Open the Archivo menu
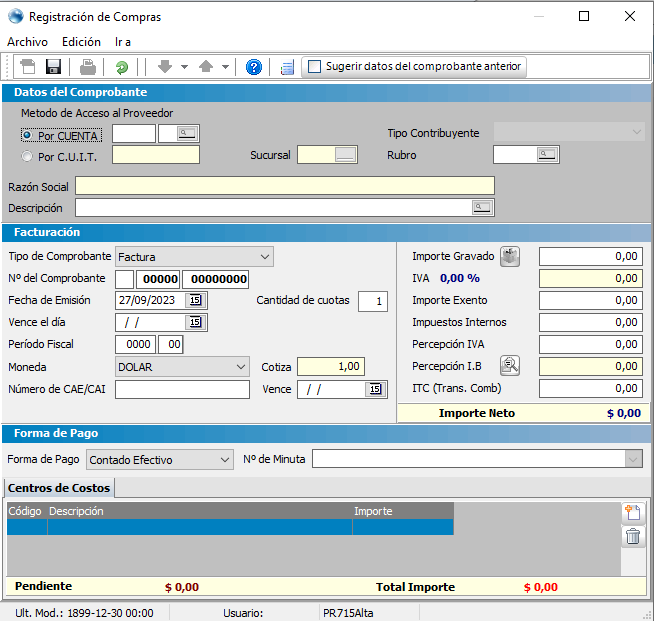Screen dimensions: 654x621 (x=27, y=42)
